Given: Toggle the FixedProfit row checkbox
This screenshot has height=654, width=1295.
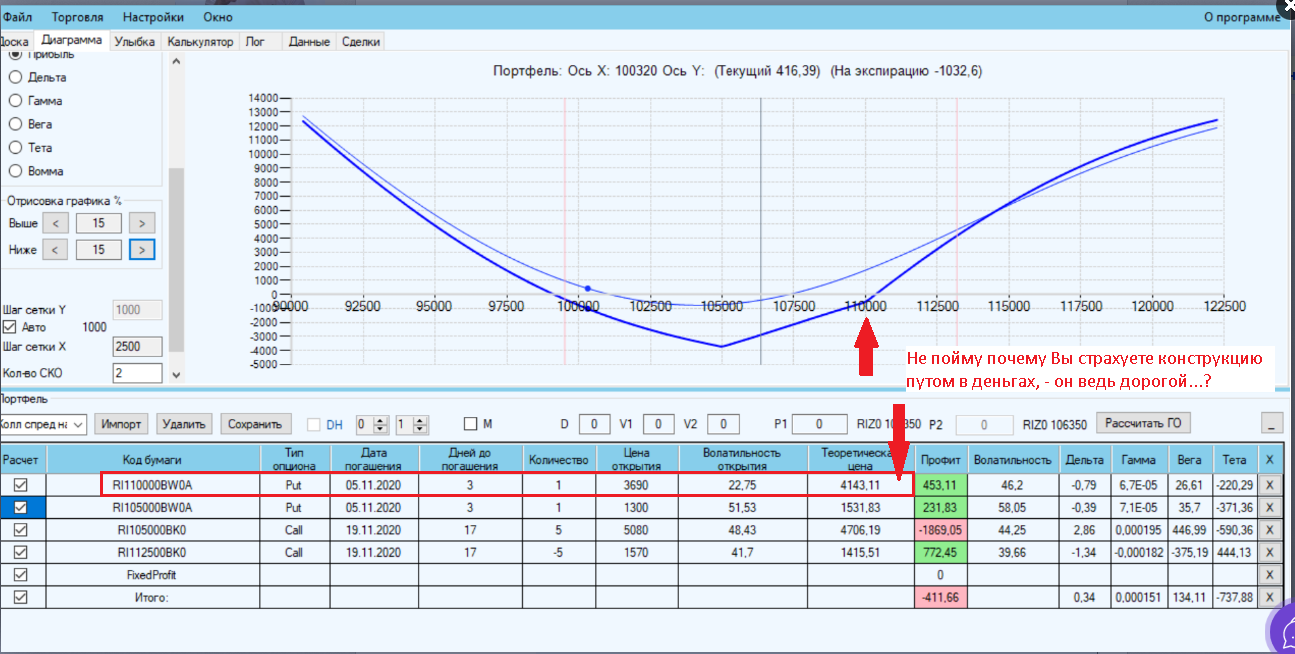Looking at the screenshot, I should (x=20, y=574).
